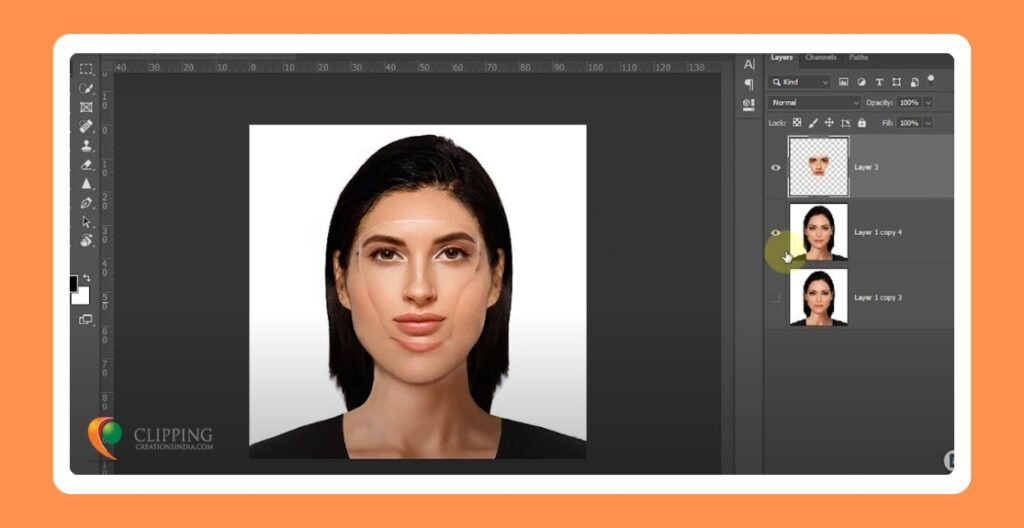Lock image pixels with brush icon
Screen dimensions: 1024x528
pos(813,122)
